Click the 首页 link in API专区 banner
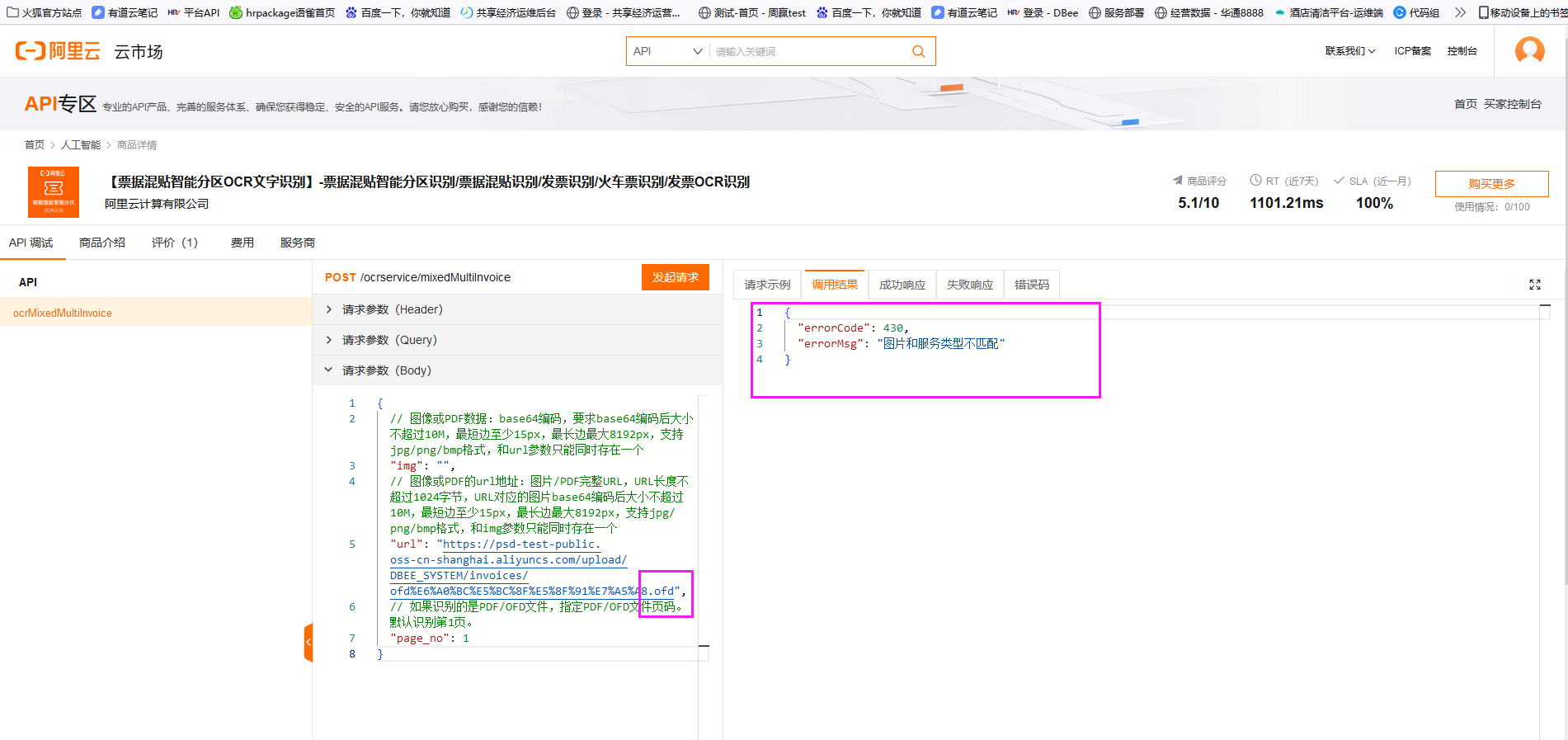 point(1466,104)
